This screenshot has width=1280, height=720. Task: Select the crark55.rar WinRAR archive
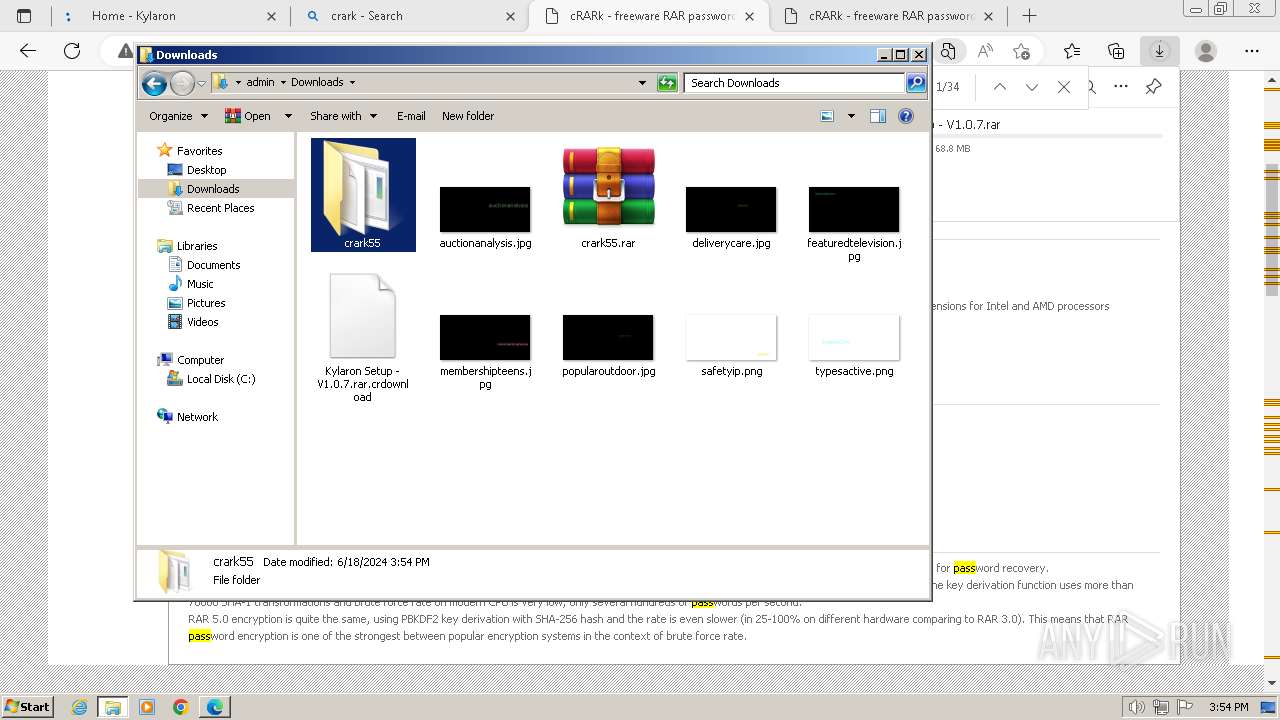click(x=608, y=188)
